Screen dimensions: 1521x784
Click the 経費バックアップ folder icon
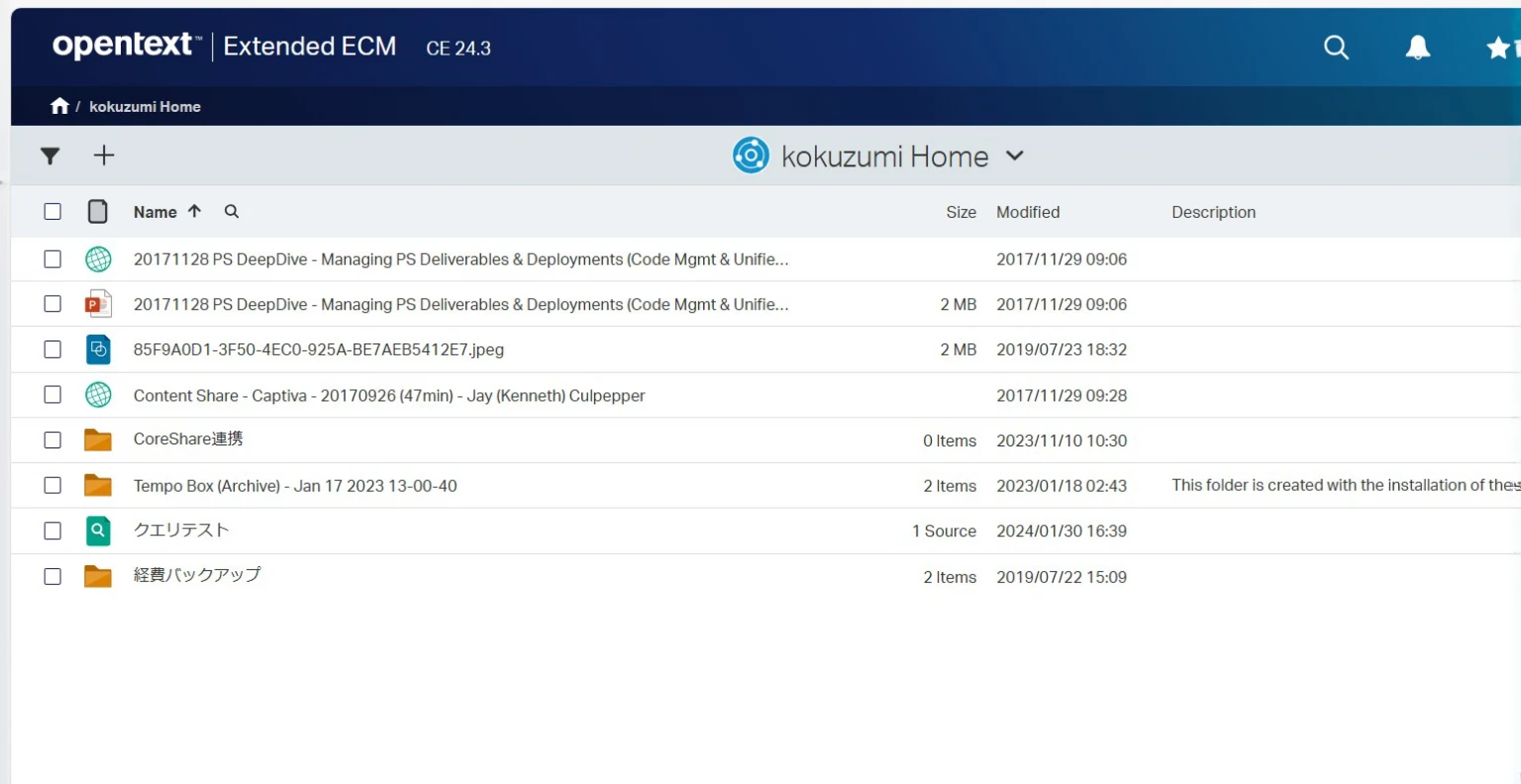click(98, 576)
